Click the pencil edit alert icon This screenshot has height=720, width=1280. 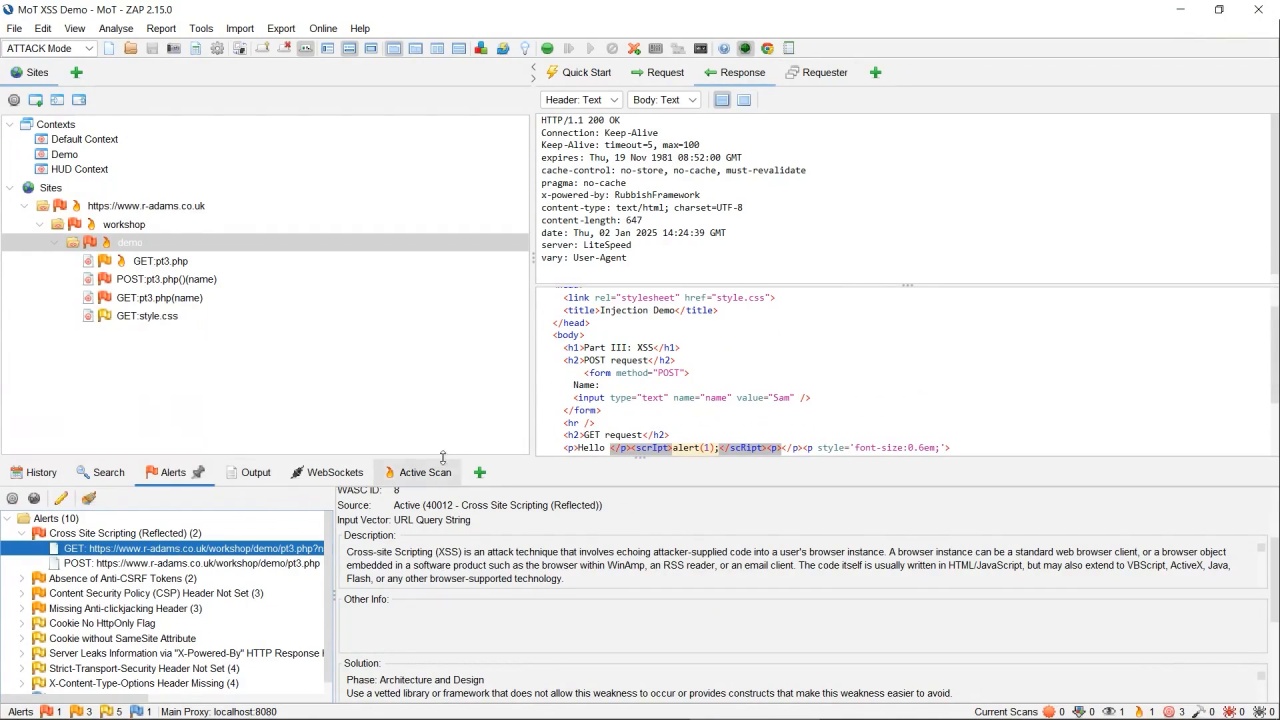(61, 498)
